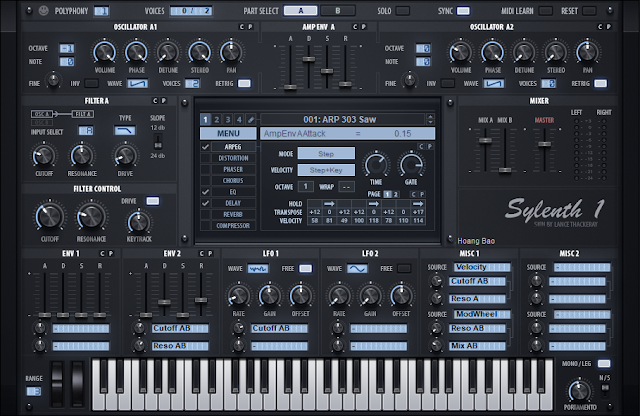Image resolution: width=640 pixels, height=416 pixels.
Task: Click the LFO 1 Rate knob
Action: (238, 296)
